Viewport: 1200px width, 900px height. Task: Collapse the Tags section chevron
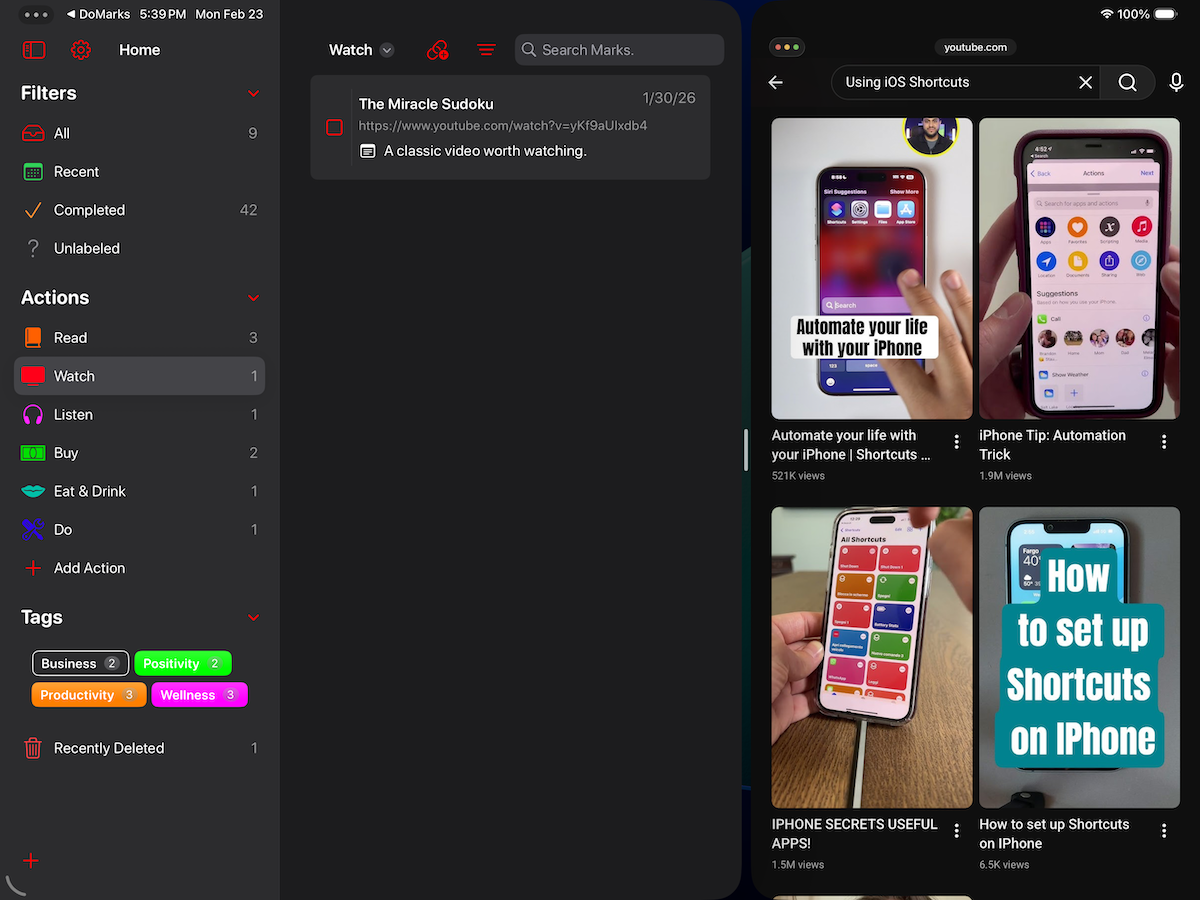tap(253, 618)
